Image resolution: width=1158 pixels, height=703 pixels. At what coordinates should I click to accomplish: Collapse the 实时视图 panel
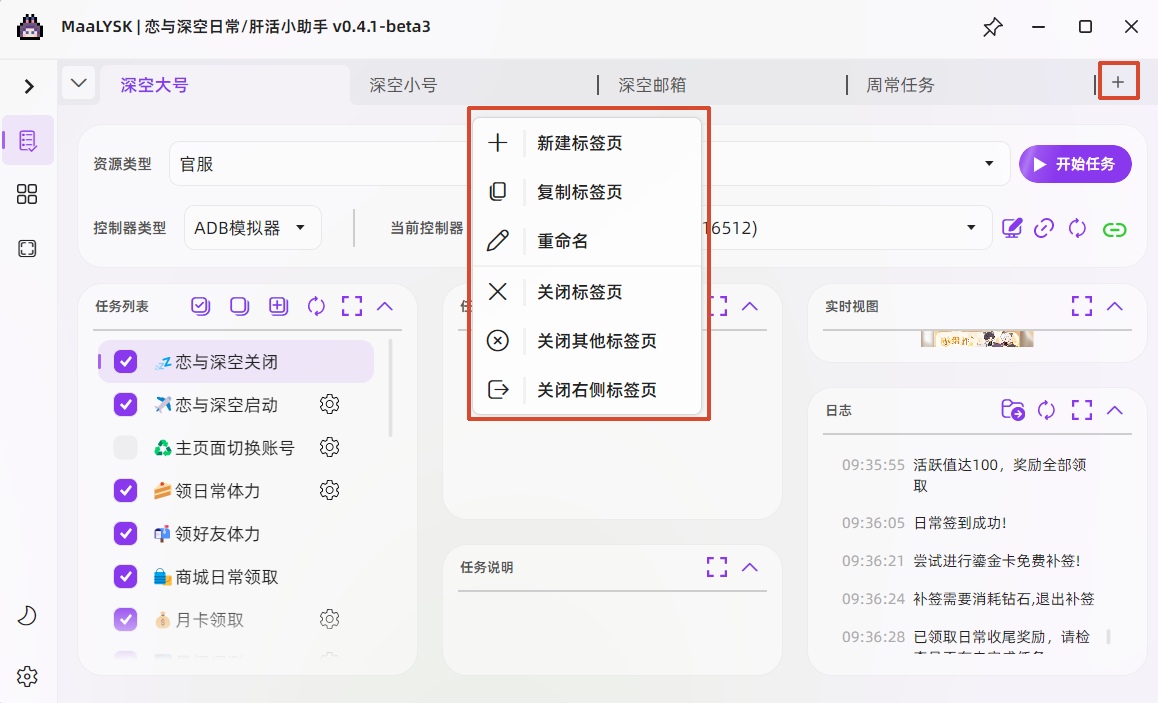pos(1114,306)
